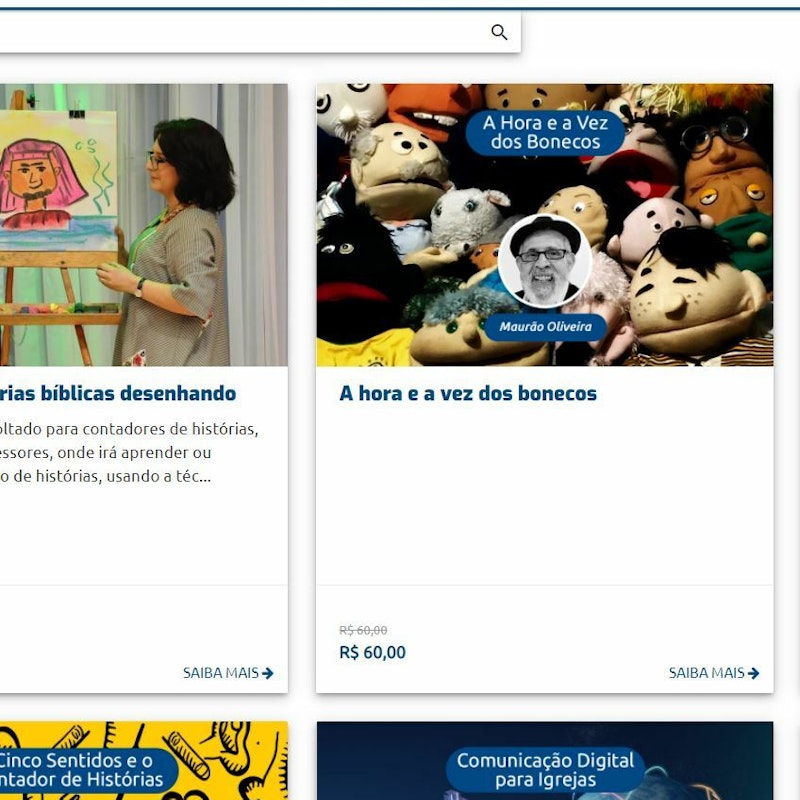Click the circular instructor portrait avatar
The width and height of the screenshot is (800, 800).
[545, 260]
